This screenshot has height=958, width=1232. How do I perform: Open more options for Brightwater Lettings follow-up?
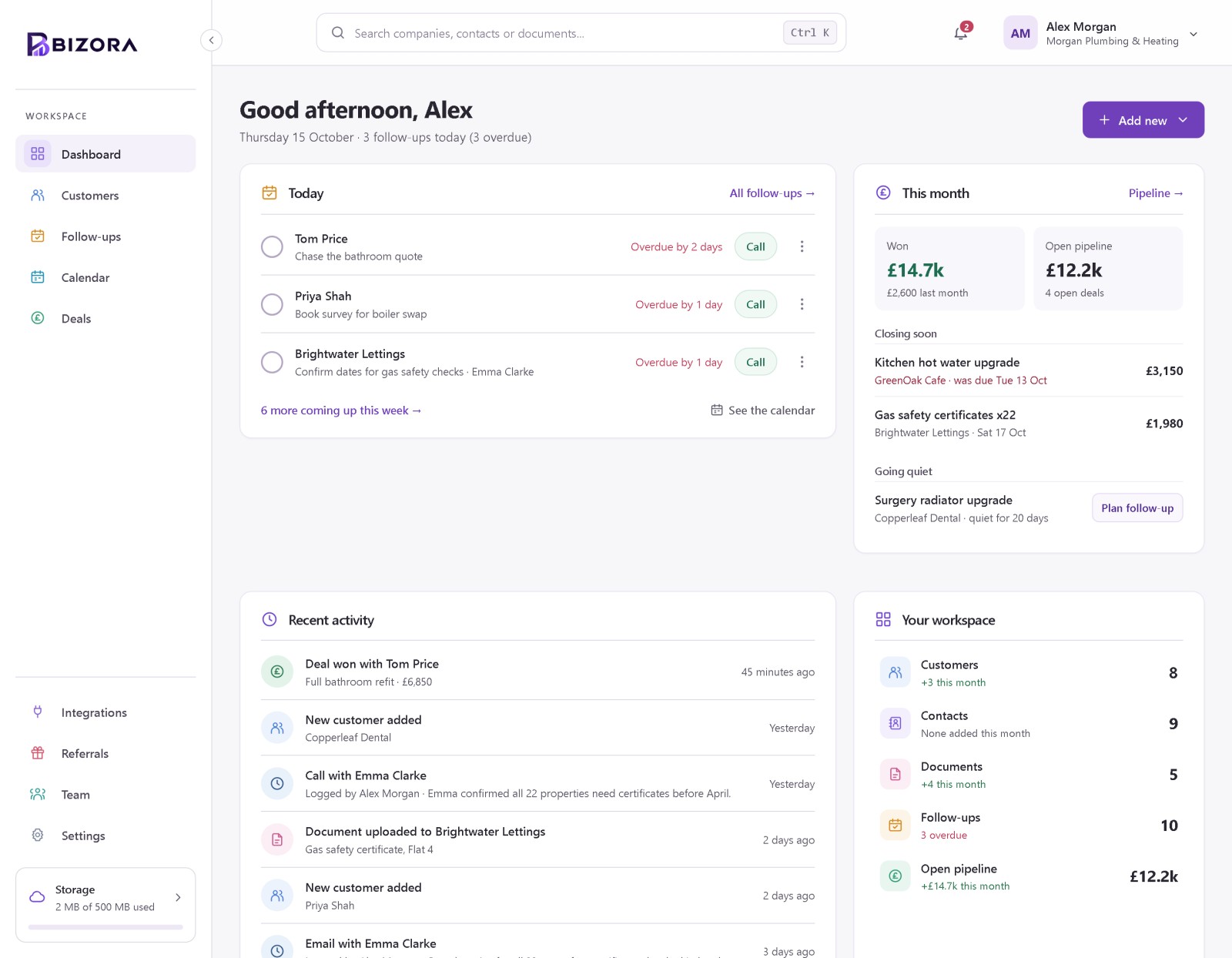(802, 362)
